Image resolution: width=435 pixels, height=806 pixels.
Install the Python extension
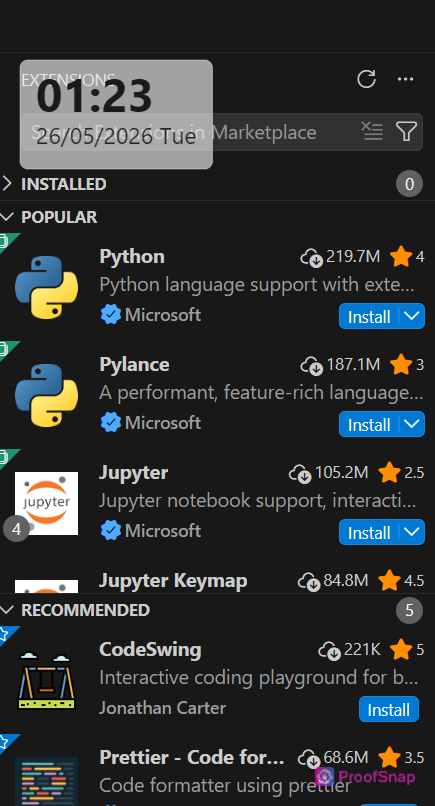[369, 316]
